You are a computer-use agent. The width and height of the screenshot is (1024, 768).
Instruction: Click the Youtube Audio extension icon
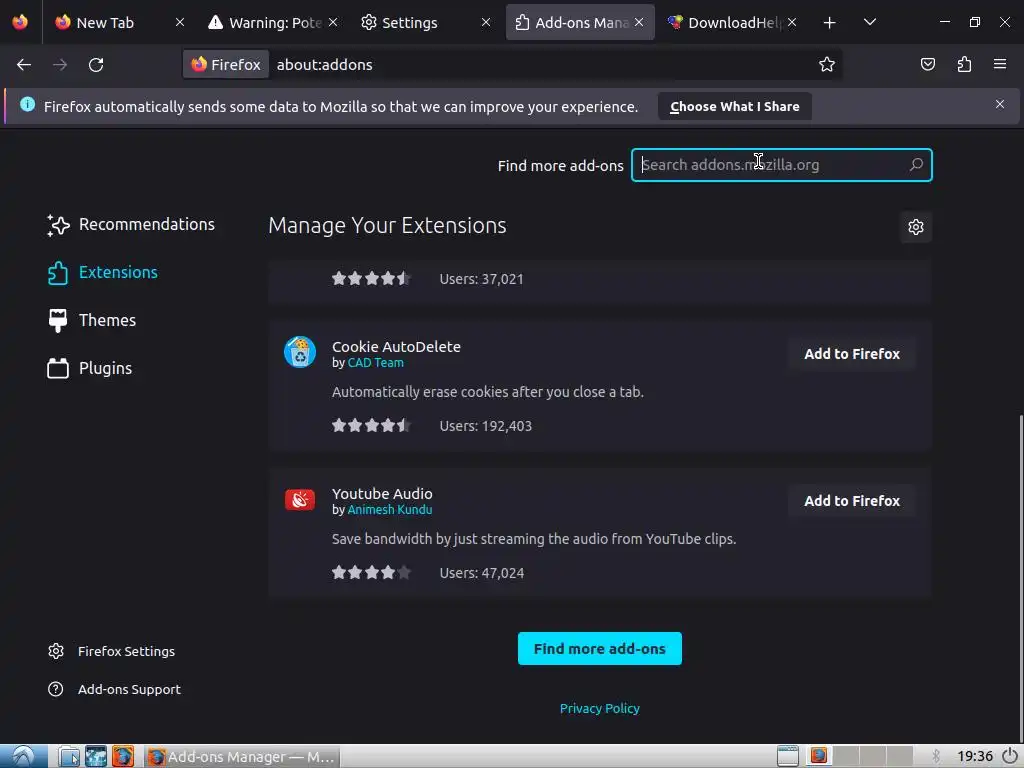click(x=300, y=500)
